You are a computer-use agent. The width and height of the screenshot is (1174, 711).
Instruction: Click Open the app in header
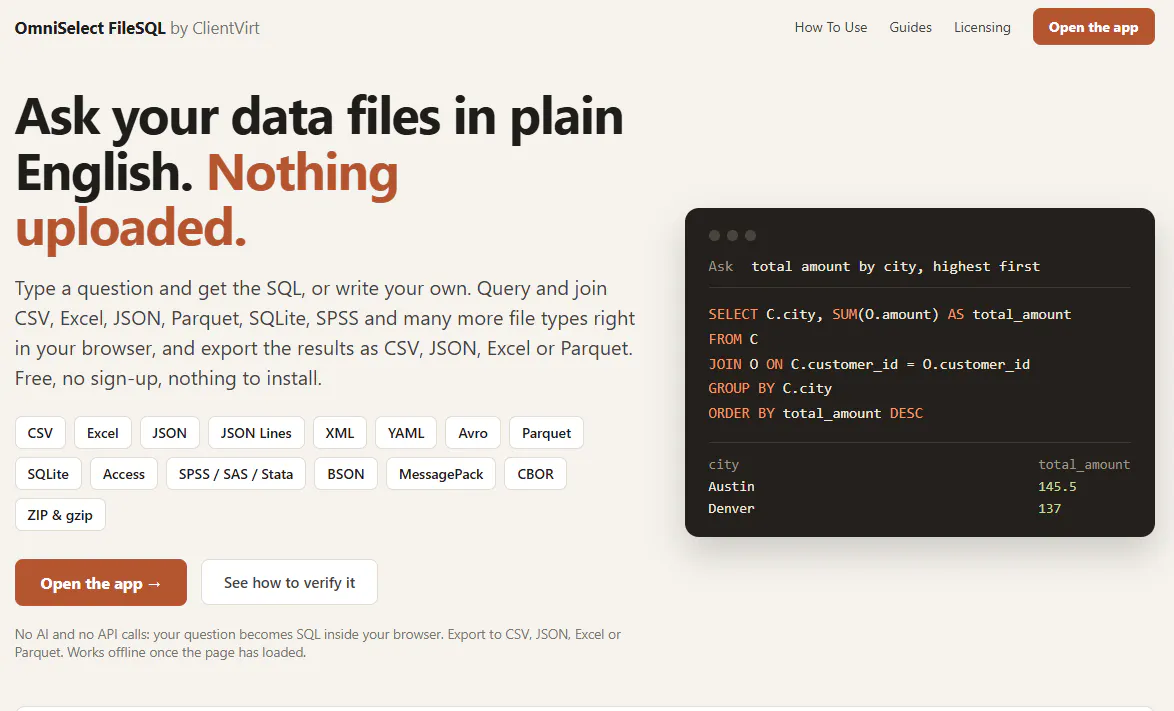pos(1093,27)
